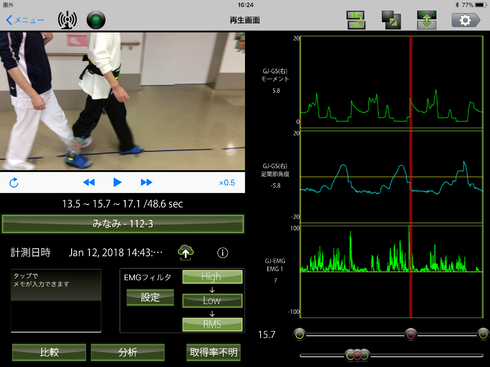Tap the GJ-EMG EMG 1 graph
490x367 pixels.
(392, 272)
